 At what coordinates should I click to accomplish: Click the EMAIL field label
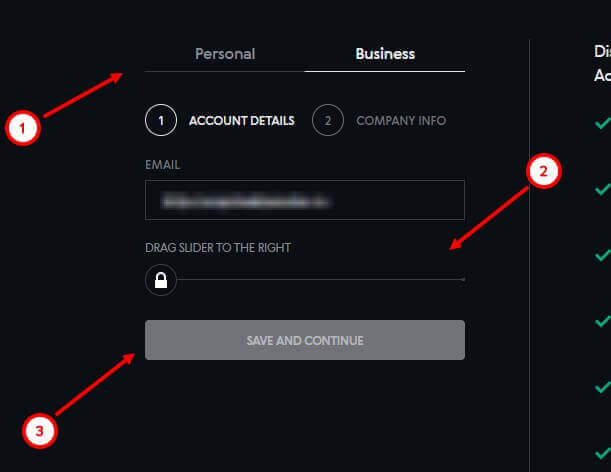click(x=162, y=164)
